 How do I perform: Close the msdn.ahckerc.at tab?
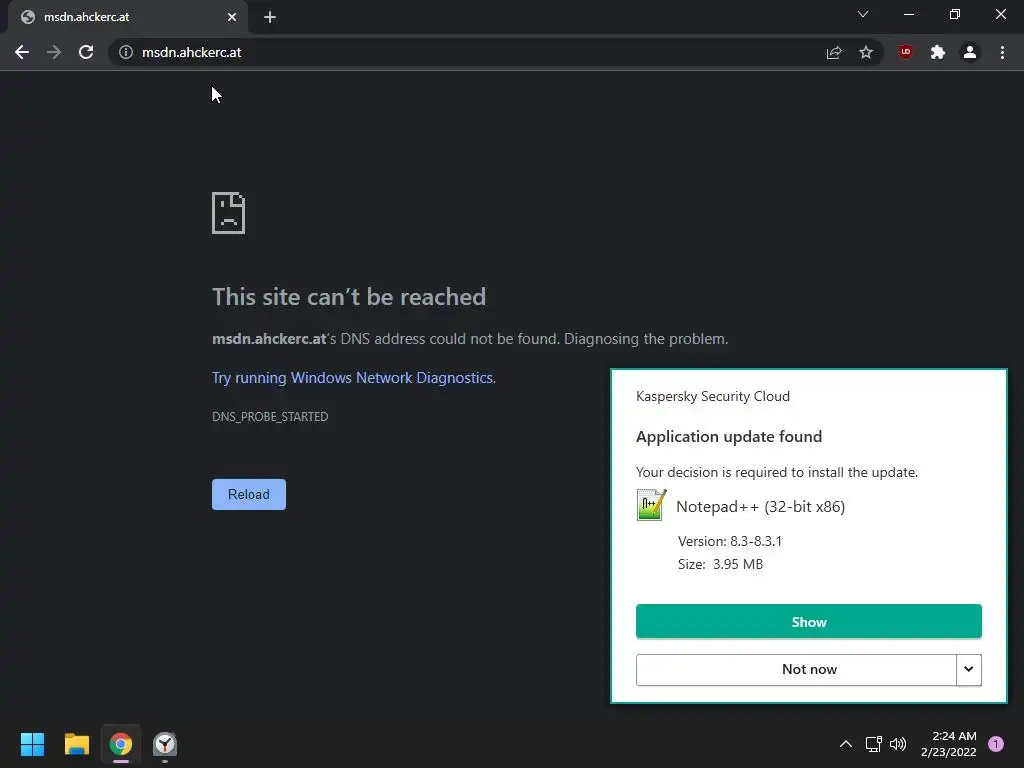[232, 17]
